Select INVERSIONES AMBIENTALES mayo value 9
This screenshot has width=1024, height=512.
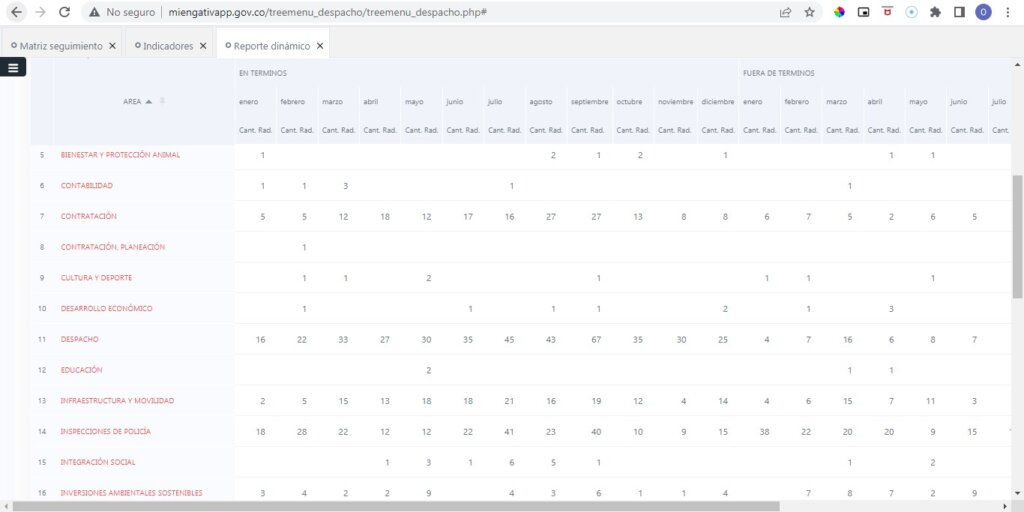(428, 493)
